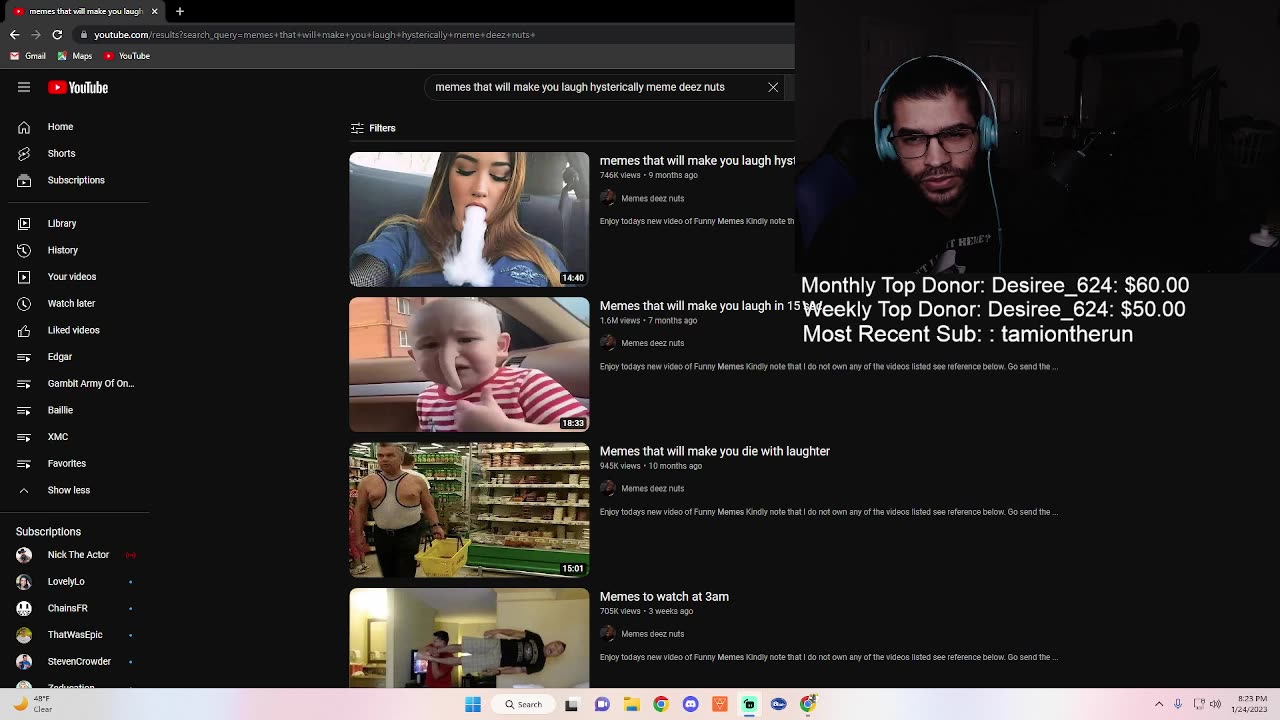Open the Maps bookmark
Image resolution: width=1280 pixels, height=720 pixels.
(76, 56)
